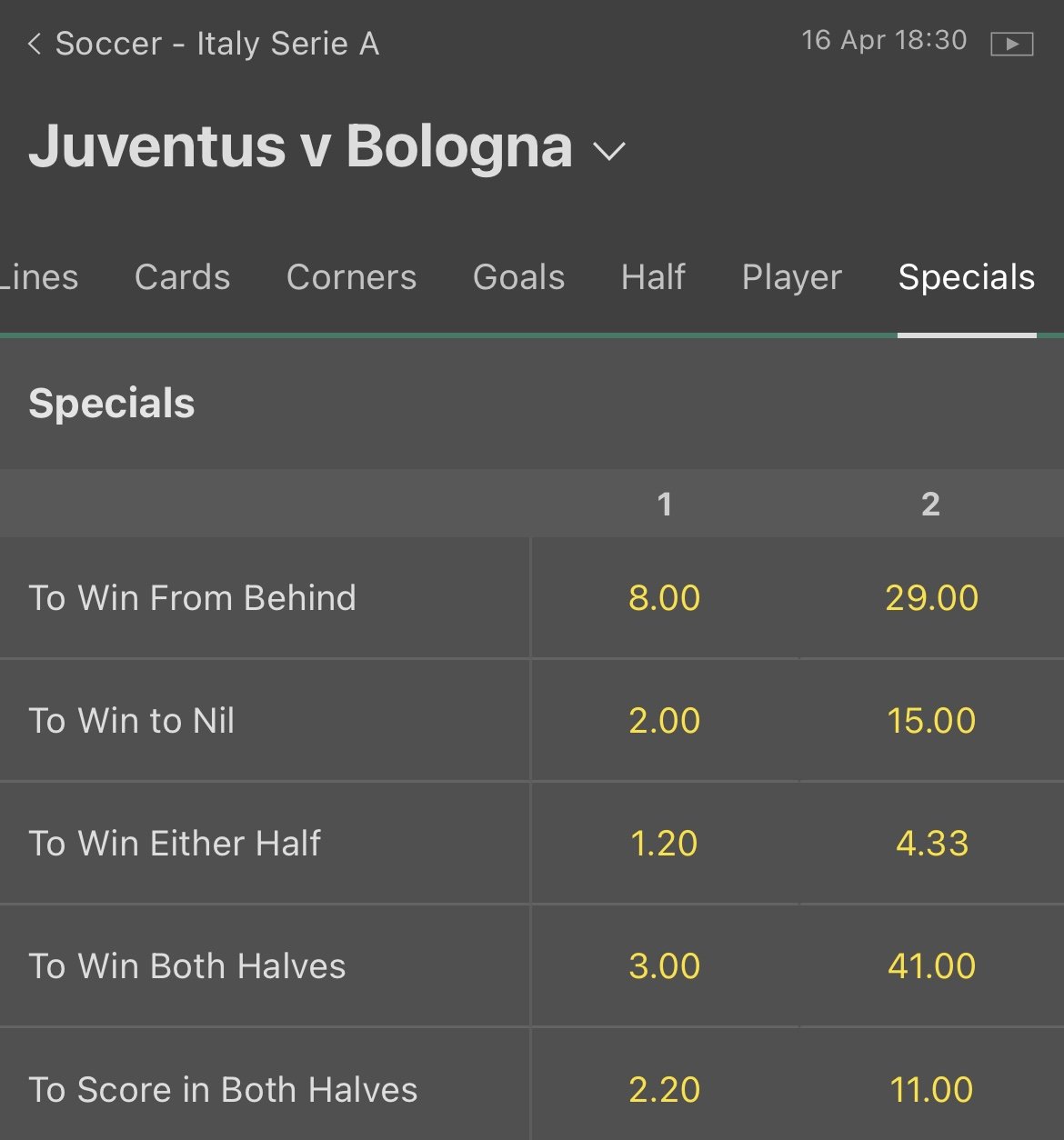Collapse the Specials market section header
The height and width of the screenshot is (1140, 1064).
pos(112,404)
